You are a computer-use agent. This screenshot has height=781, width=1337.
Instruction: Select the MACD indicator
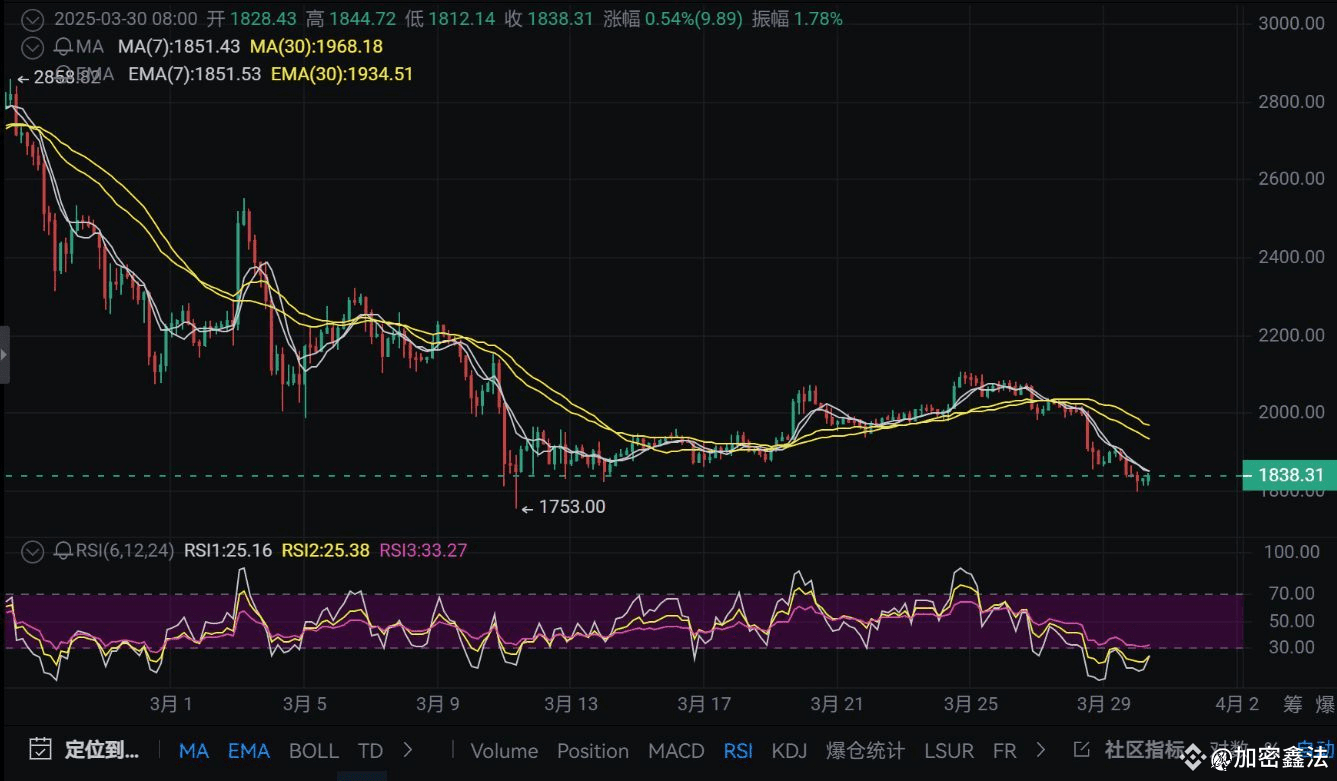[676, 751]
